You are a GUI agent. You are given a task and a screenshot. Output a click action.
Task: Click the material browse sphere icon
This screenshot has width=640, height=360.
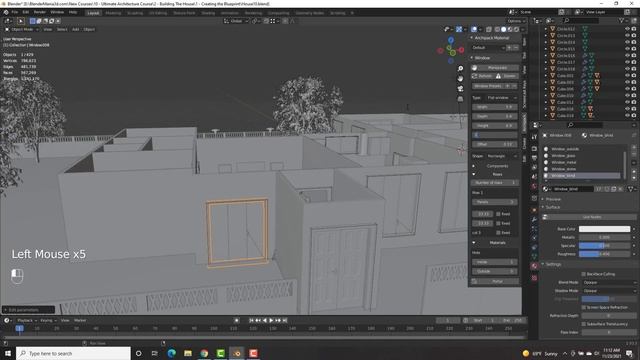coord(545,189)
